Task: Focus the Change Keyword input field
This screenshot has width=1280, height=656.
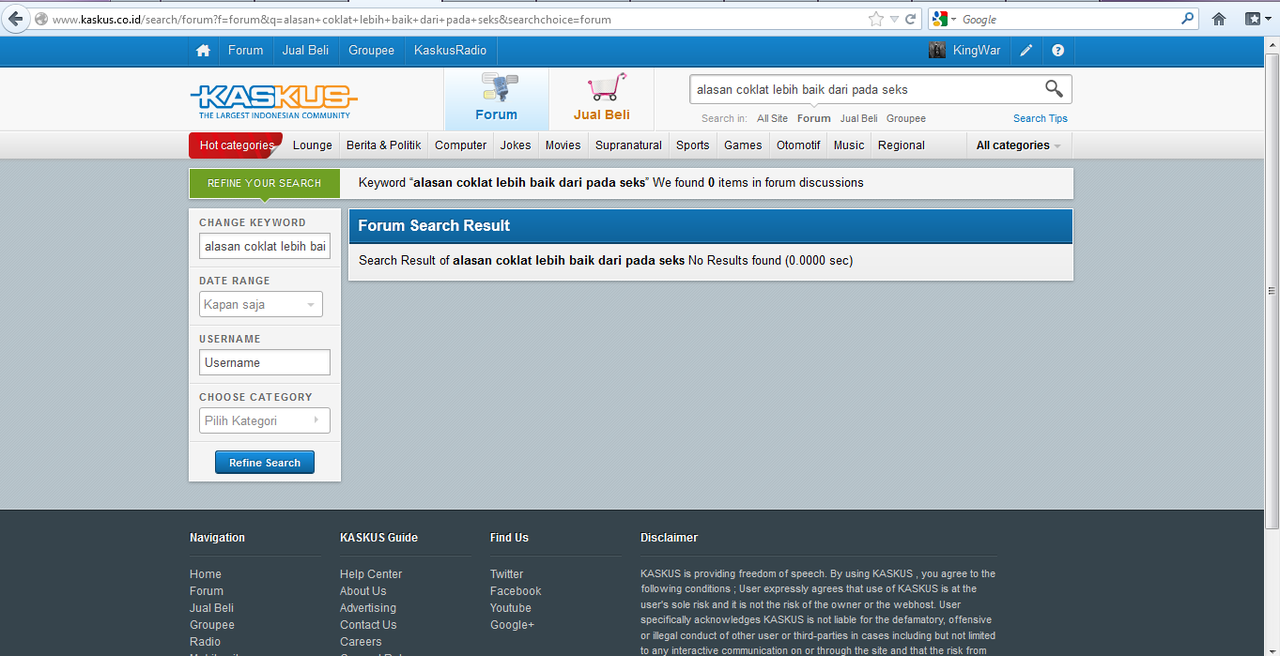Action: (x=264, y=246)
